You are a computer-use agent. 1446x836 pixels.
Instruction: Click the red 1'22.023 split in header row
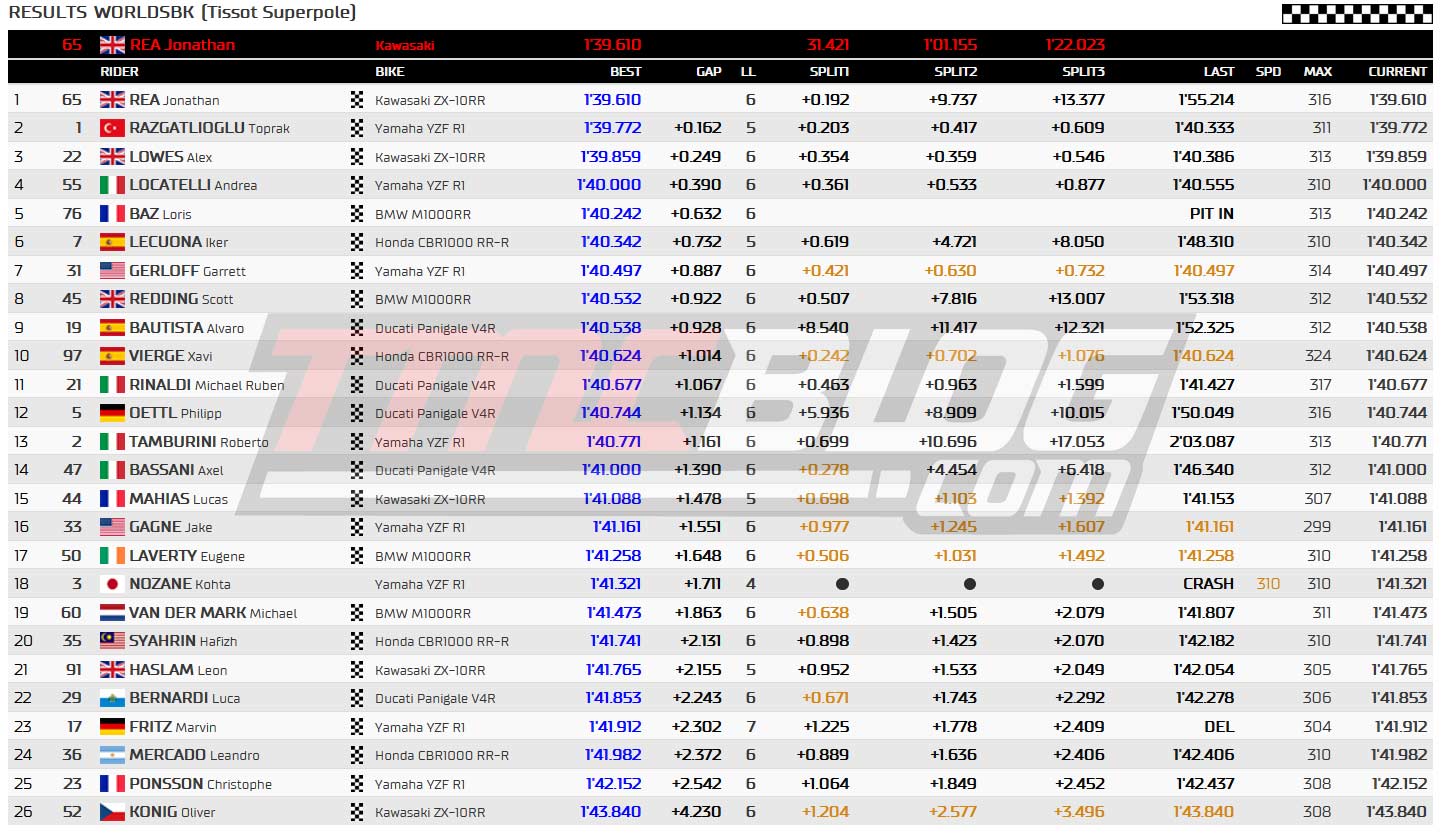pos(1075,45)
